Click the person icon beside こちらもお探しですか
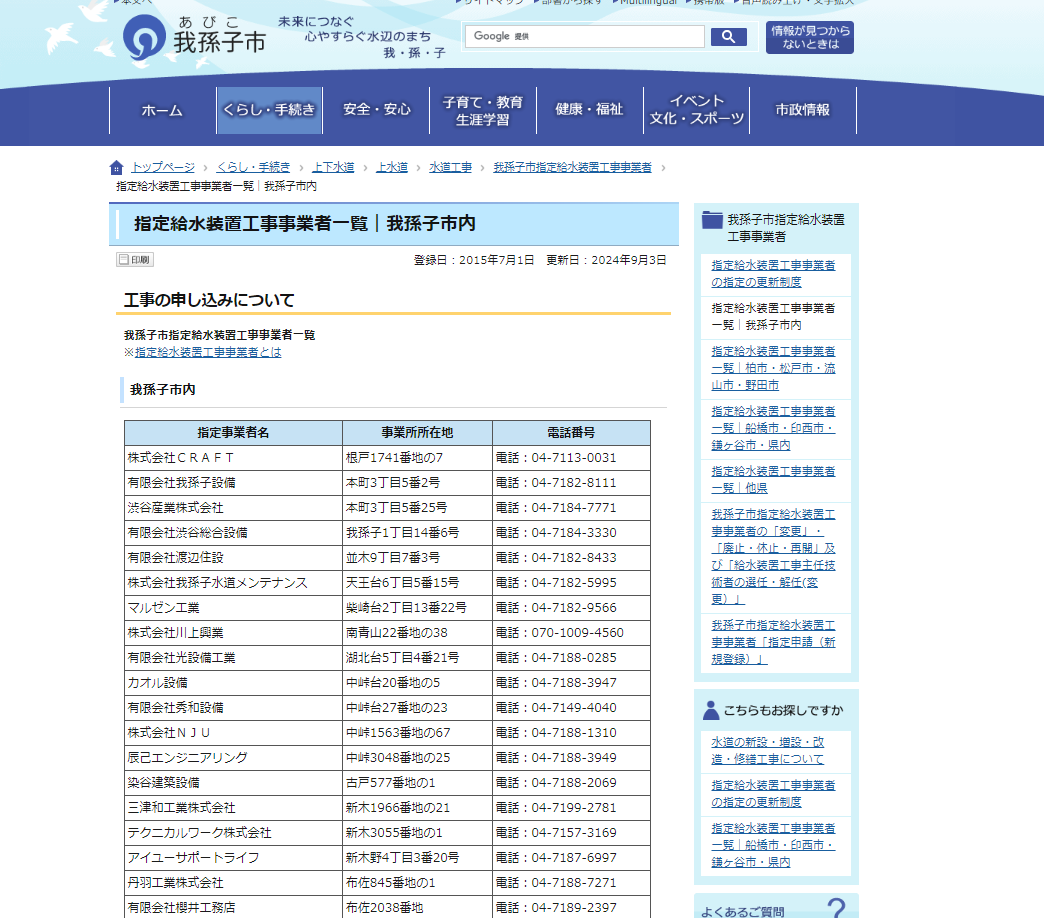The image size is (1044, 918). click(x=711, y=710)
